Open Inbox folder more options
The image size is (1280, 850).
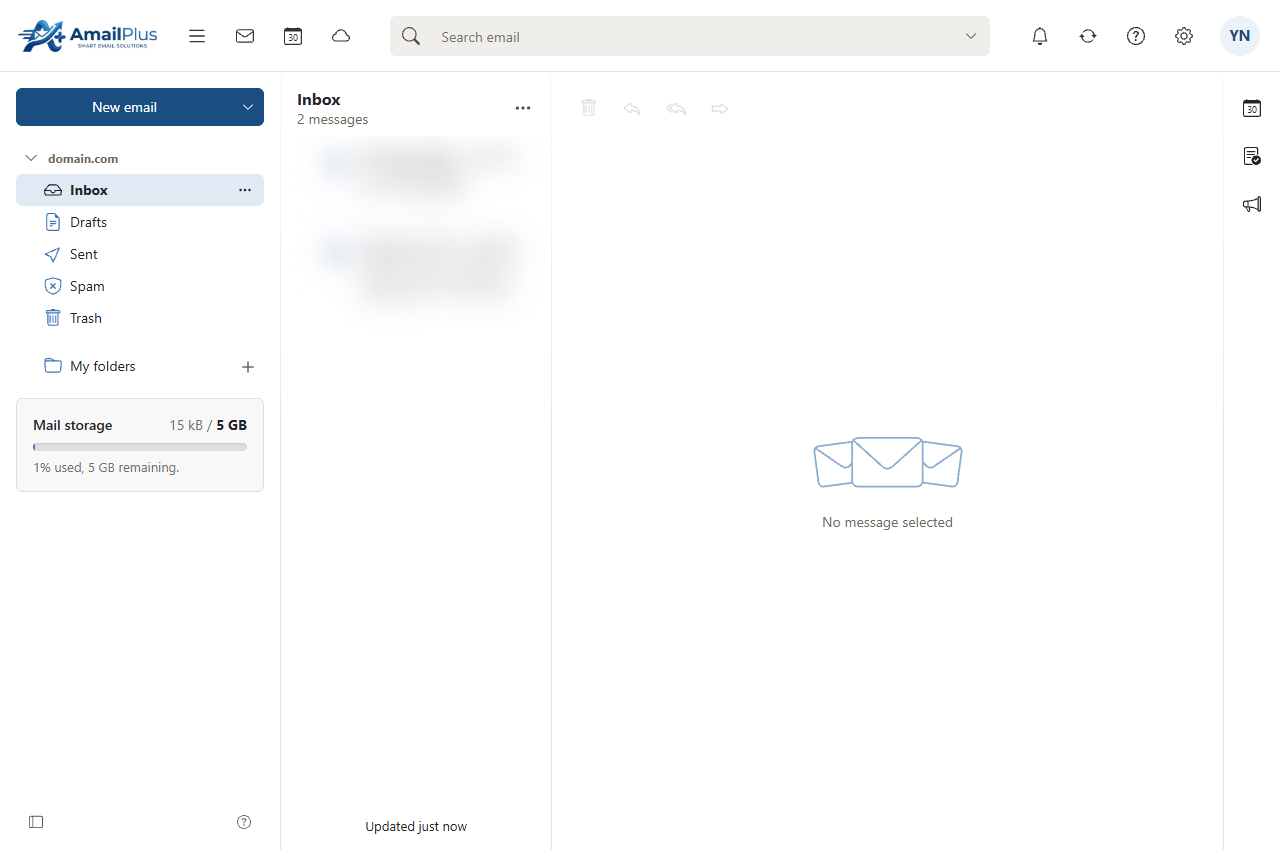245,190
